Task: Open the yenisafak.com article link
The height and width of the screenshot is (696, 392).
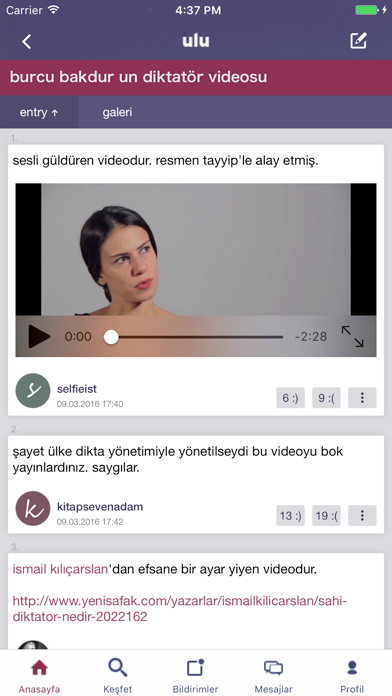Action: click(x=180, y=609)
